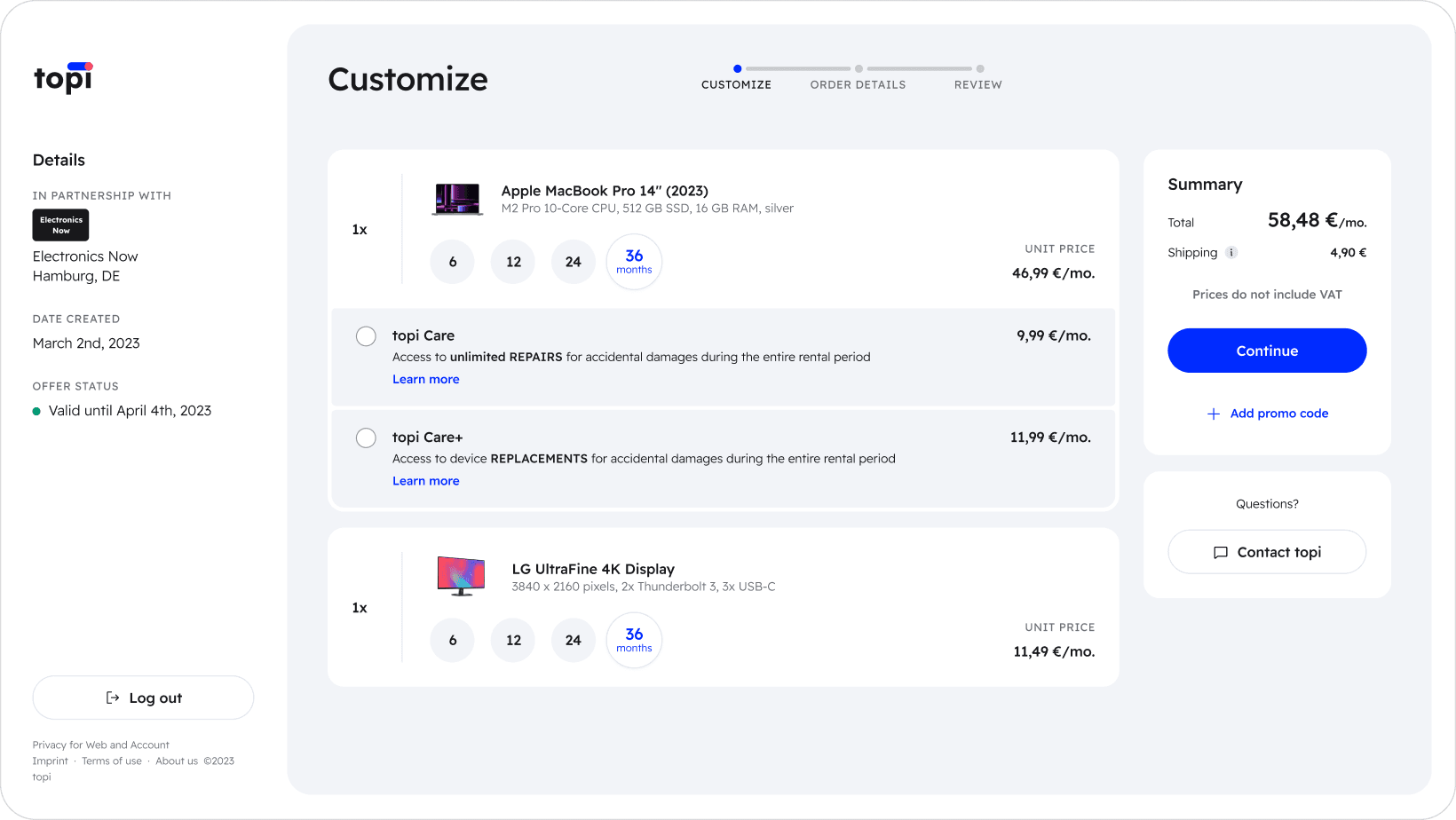The height and width of the screenshot is (820, 1456).
Task: Click the Continue button
Action: (x=1267, y=351)
